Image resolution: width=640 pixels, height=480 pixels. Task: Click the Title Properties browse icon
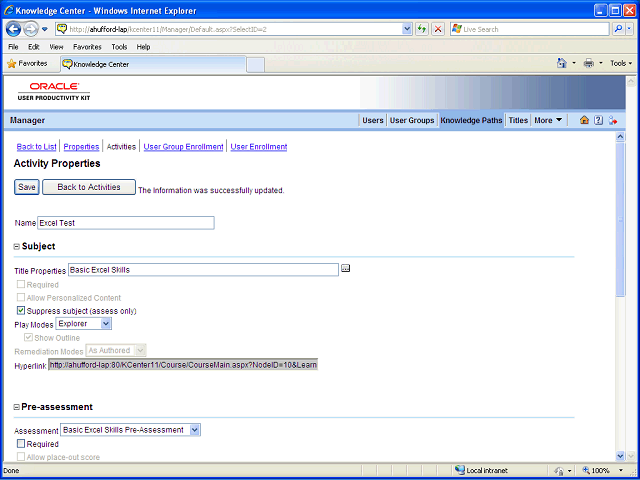pos(346,268)
